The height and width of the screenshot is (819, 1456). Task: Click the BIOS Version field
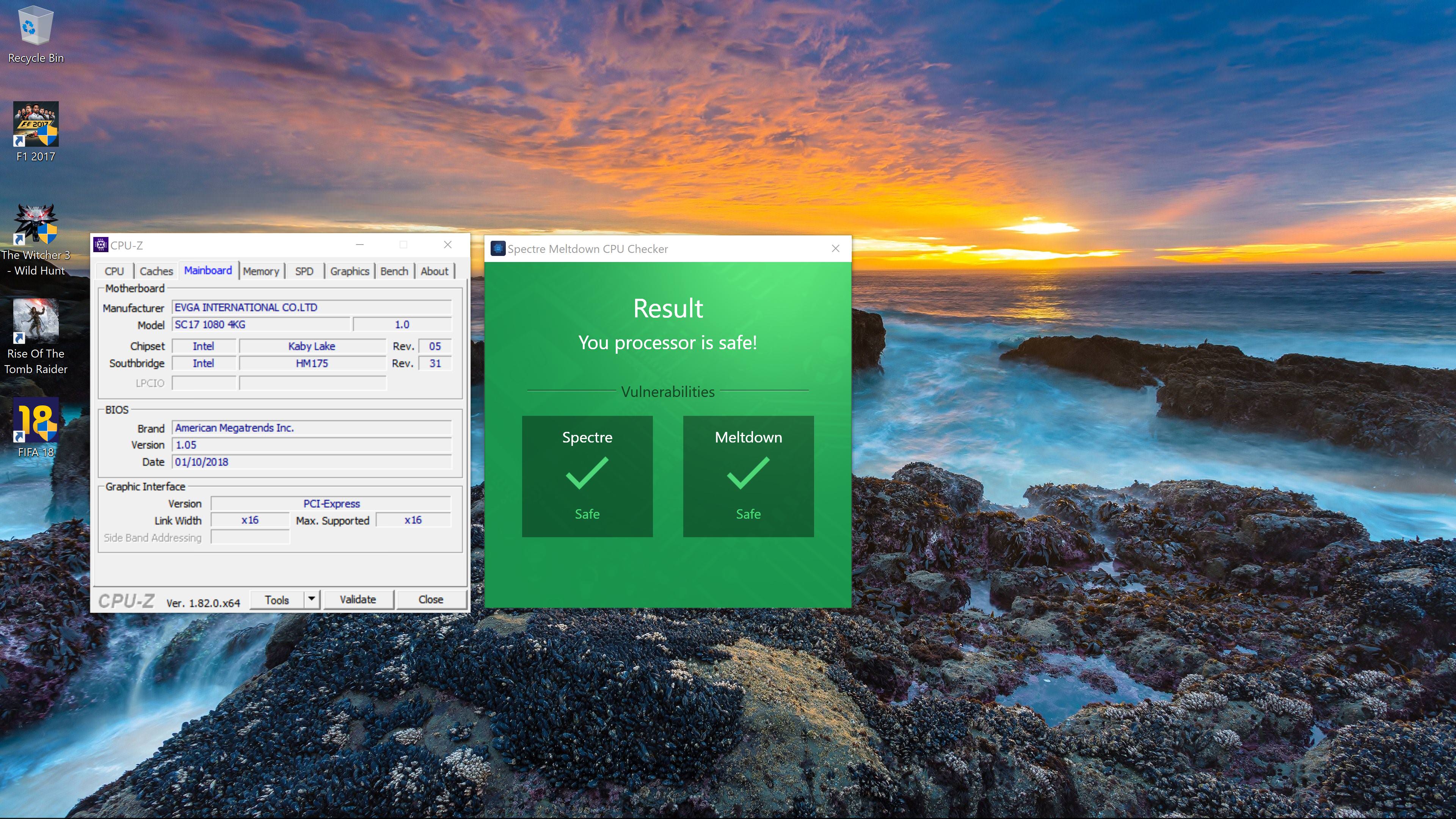pos(311,445)
